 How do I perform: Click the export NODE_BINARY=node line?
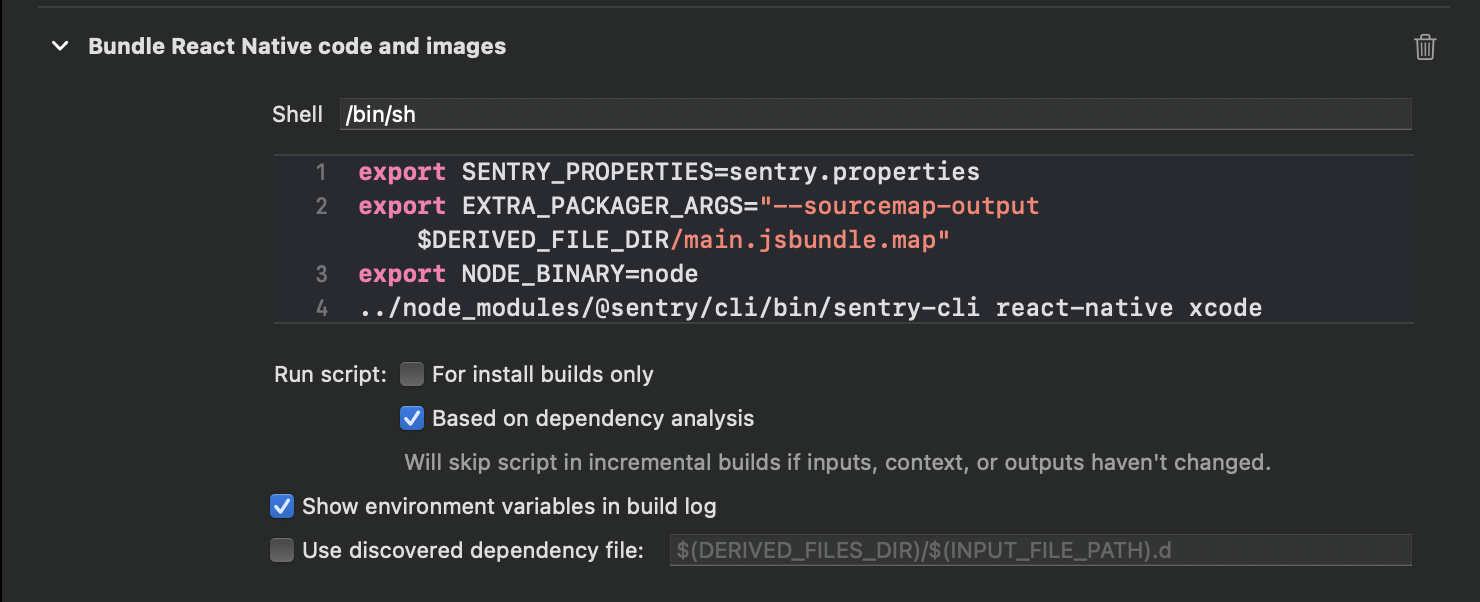coord(528,274)
